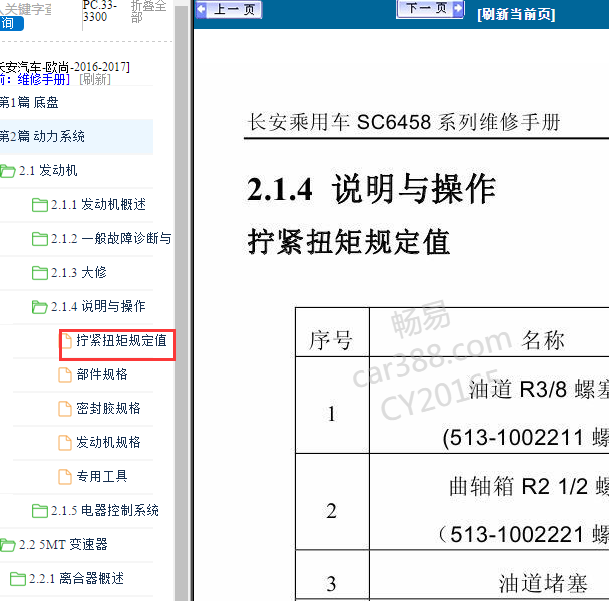Click sequence number 2 cell in table
Image resolution: width=609 pixels, height=601 pixels.
[x=332, y=501]
